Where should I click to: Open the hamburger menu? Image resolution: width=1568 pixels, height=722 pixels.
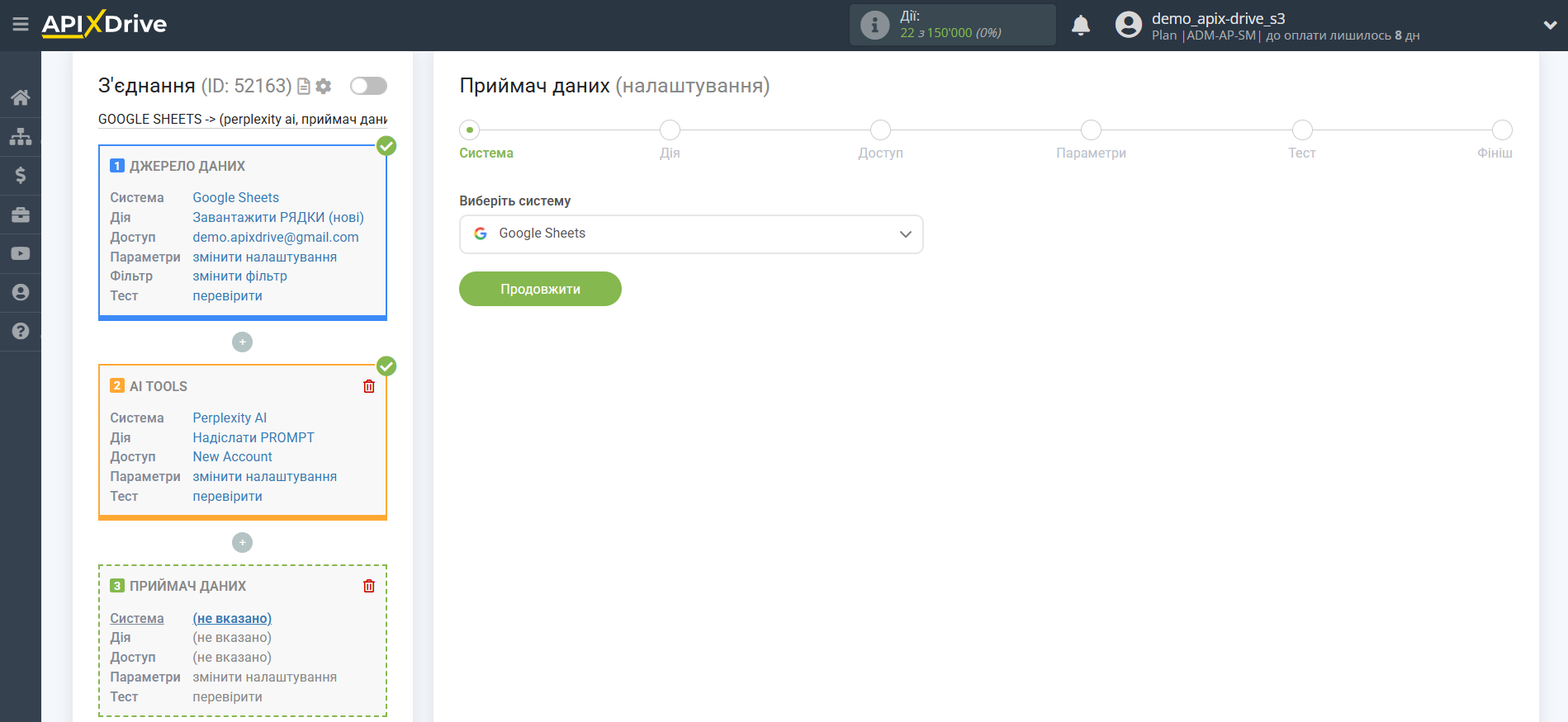click(21, 25)
